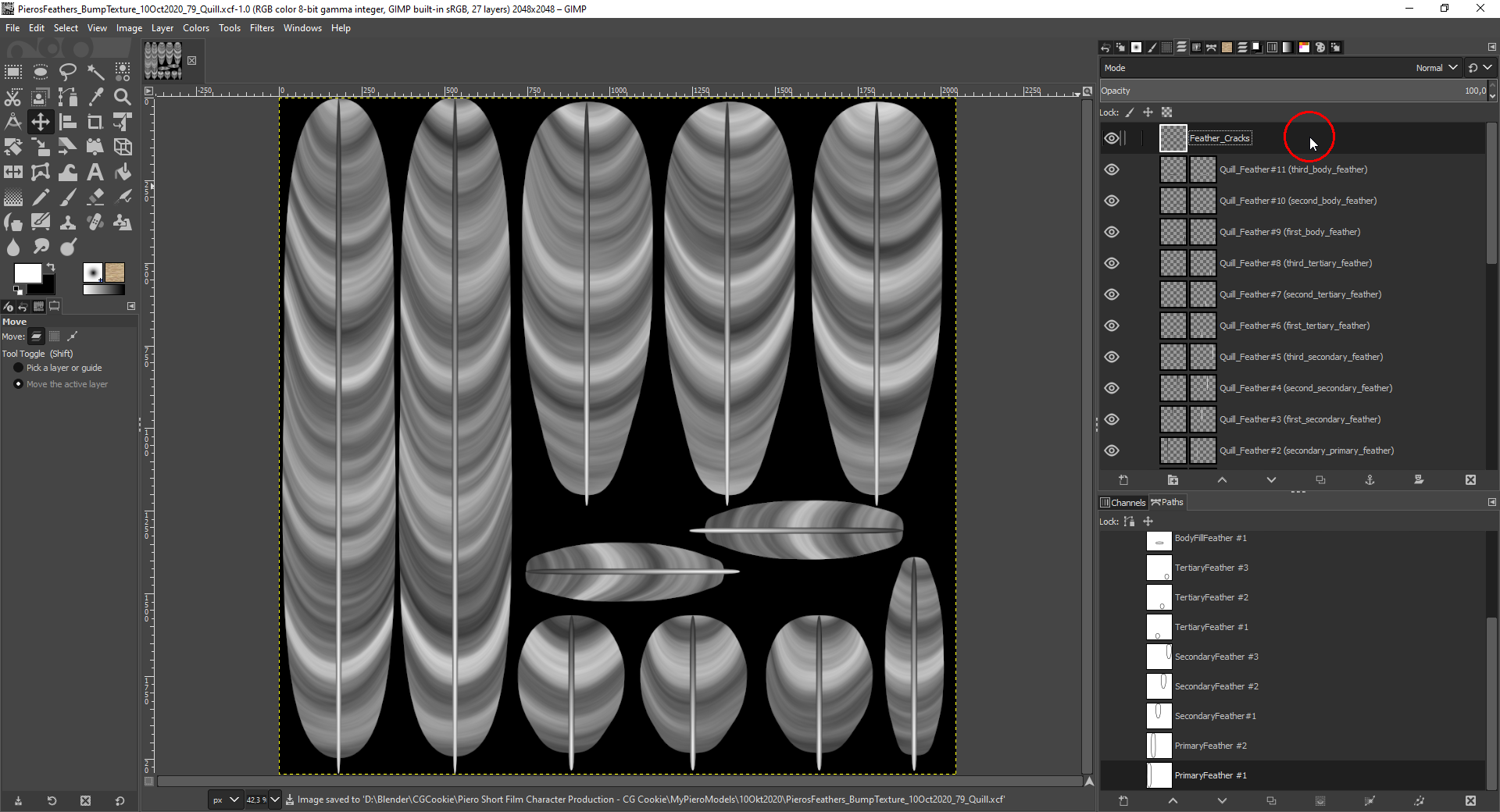Select the Color Picker tool
1500x812 pixels.
pyautogui.click(x=96, y=97)
